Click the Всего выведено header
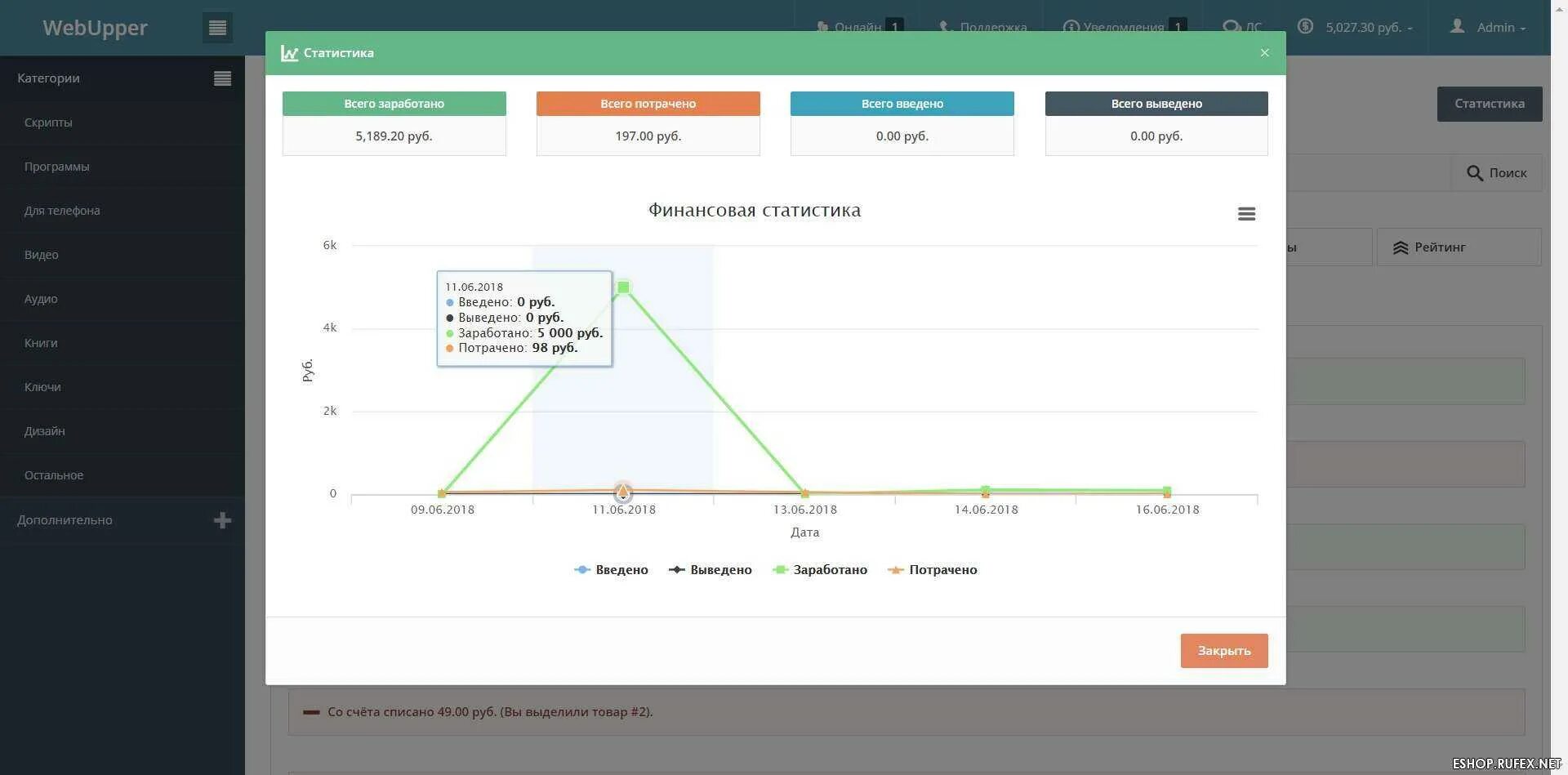The height and width of the screenshot is (775, 1568). [x=1156, y=104]
